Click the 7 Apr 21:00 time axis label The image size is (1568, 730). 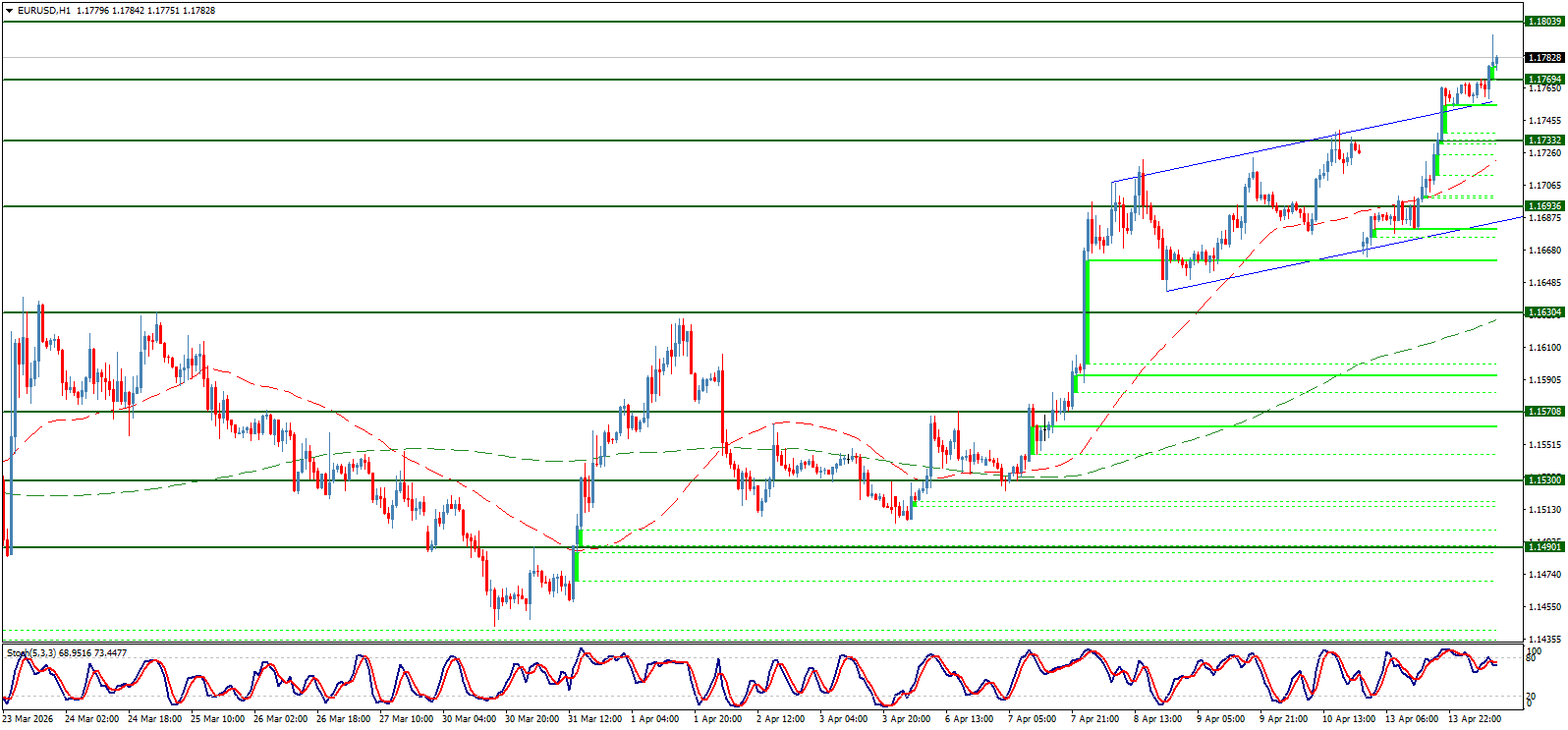[x=1094, y=719]
